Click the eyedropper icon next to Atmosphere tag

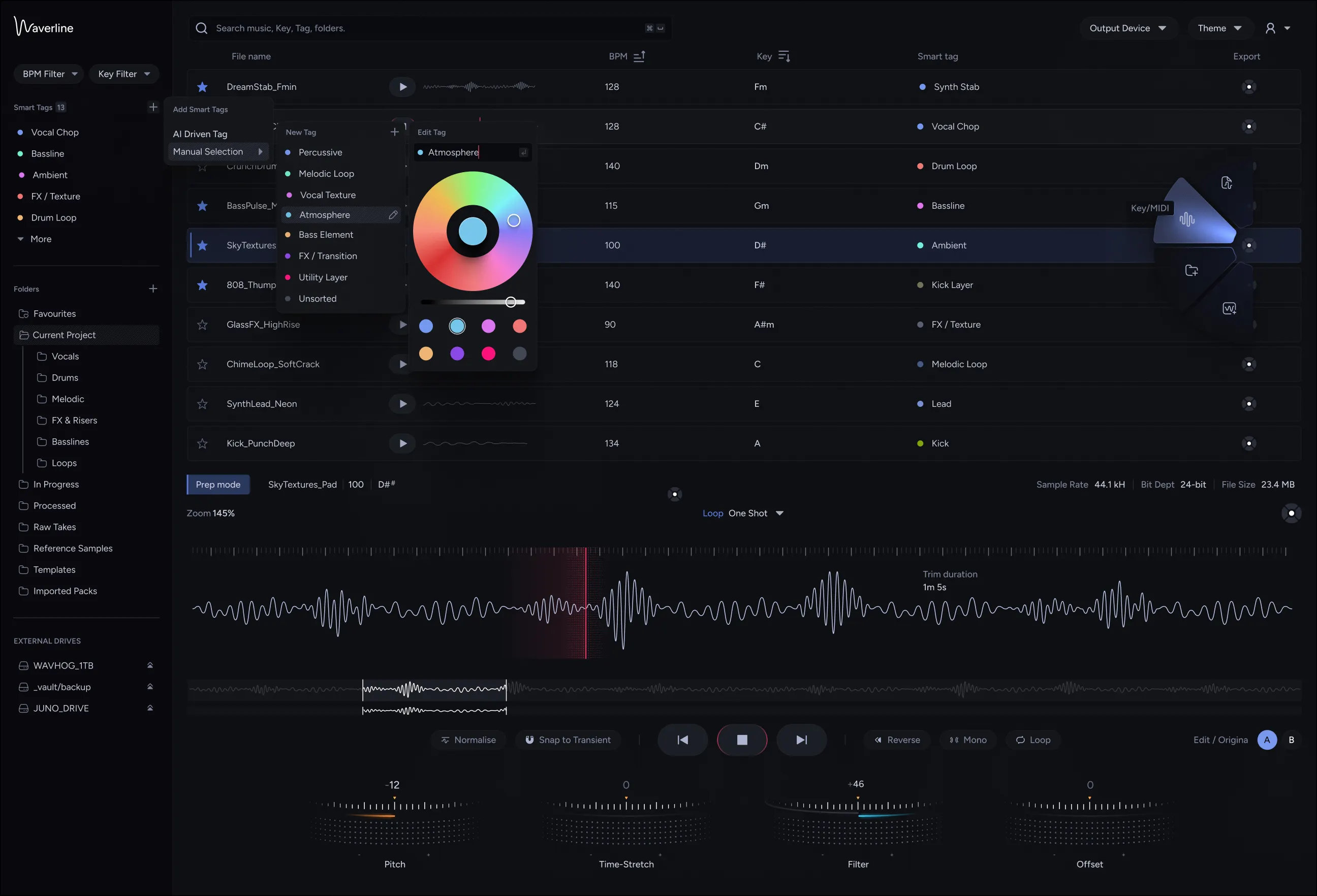tap(394, 215)
